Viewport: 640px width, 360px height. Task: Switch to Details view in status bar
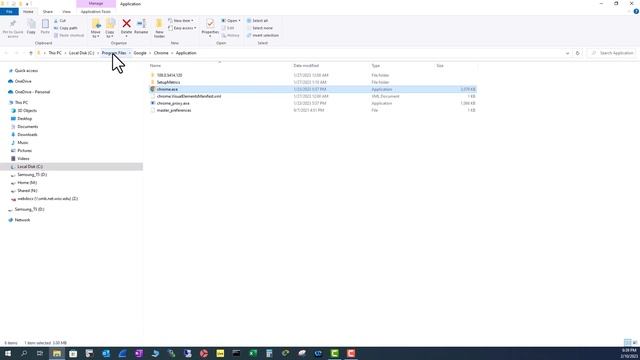tap(627, 342)
